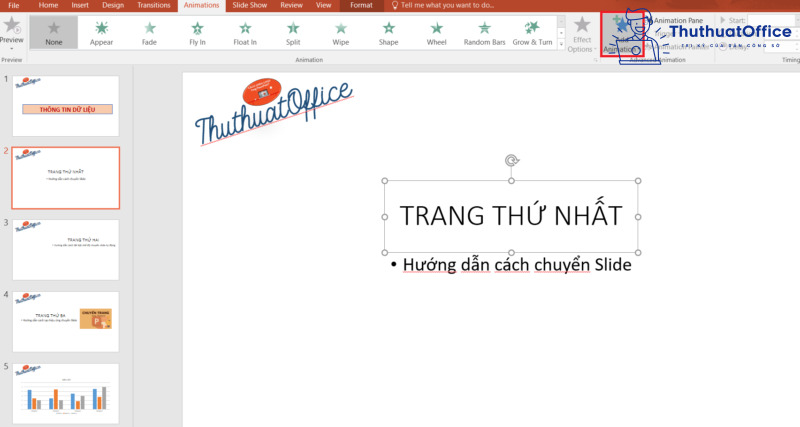800x427 pixels.
Task: Click the rotation handle above the title box
Action: click(x=511, y=161)
